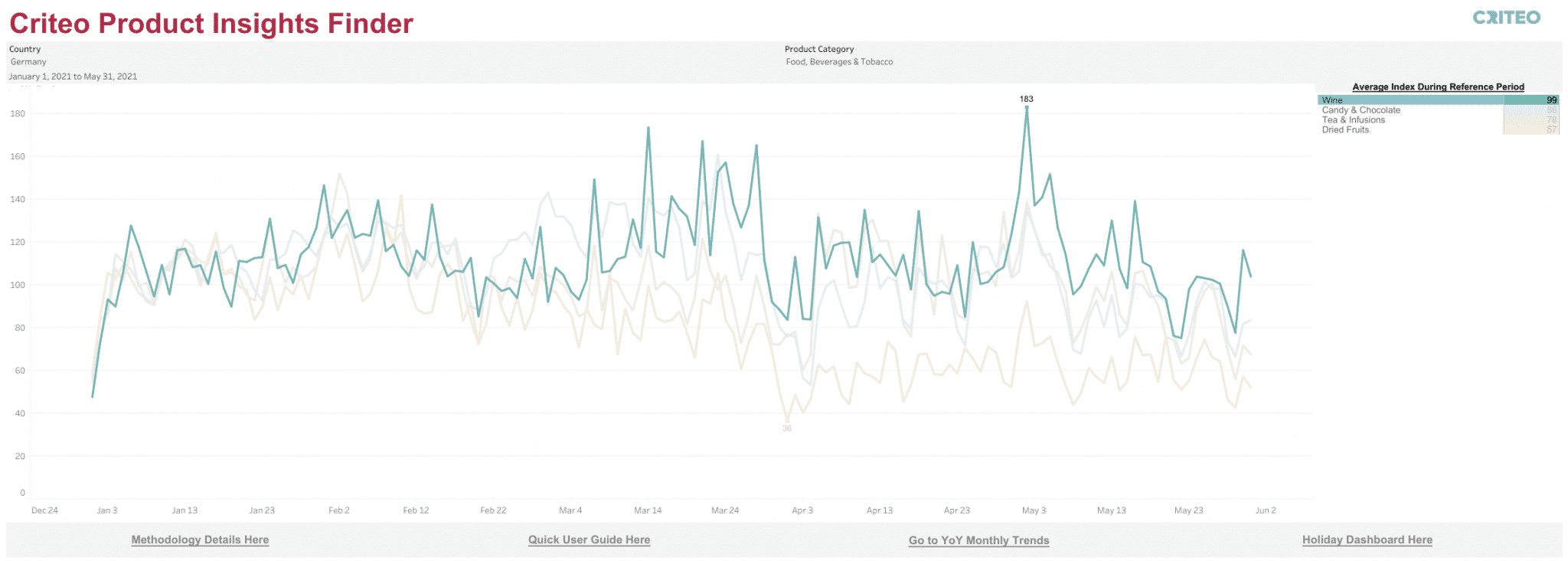Go to YoY Monthly Trends link
Viewport: 1568px width, 561px height.
[978, 540]
